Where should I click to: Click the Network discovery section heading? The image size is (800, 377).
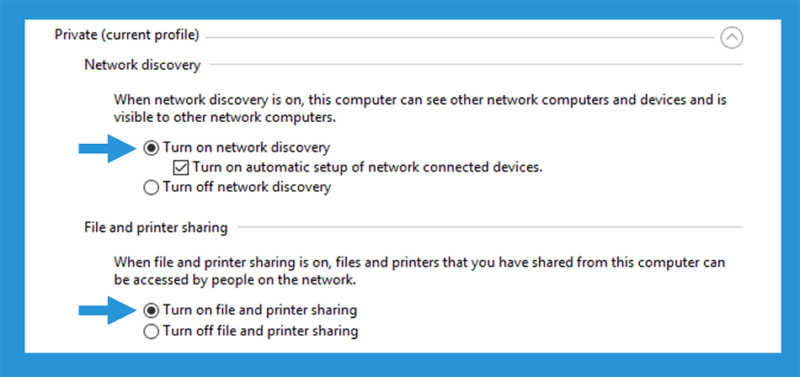(x=142, y=65)
